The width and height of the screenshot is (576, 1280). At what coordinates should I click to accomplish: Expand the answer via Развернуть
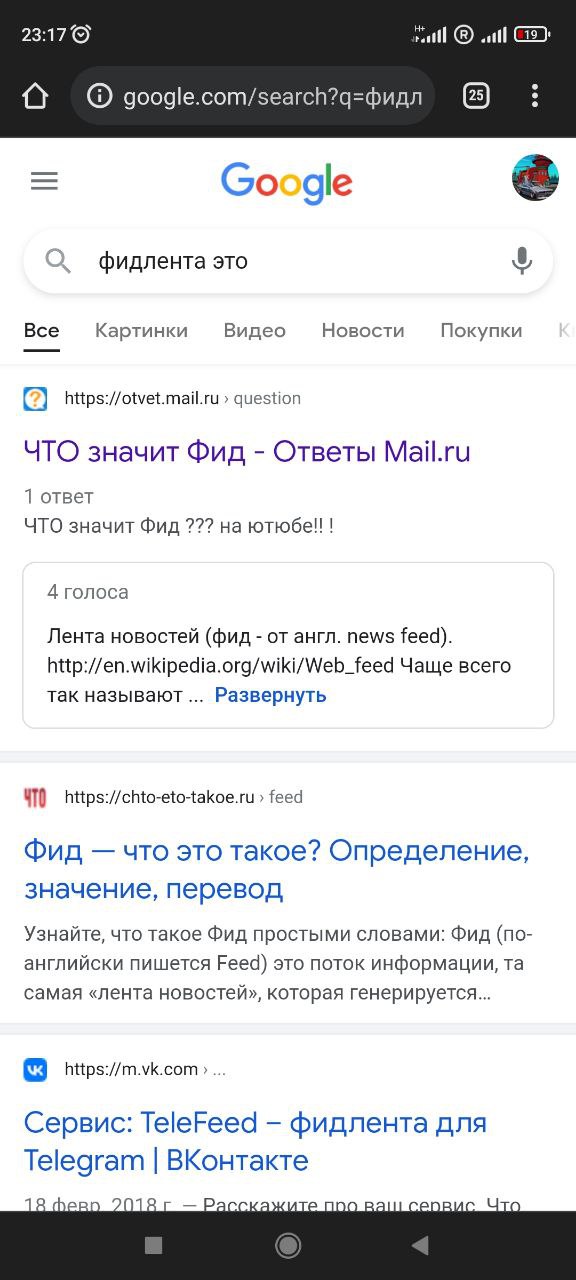coord(270,695)
